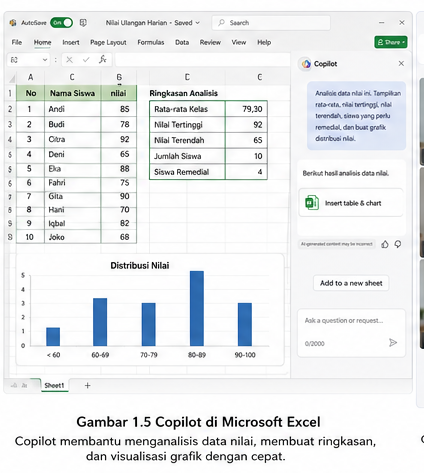
Task: Open the View tab
Action: point(239,42)
